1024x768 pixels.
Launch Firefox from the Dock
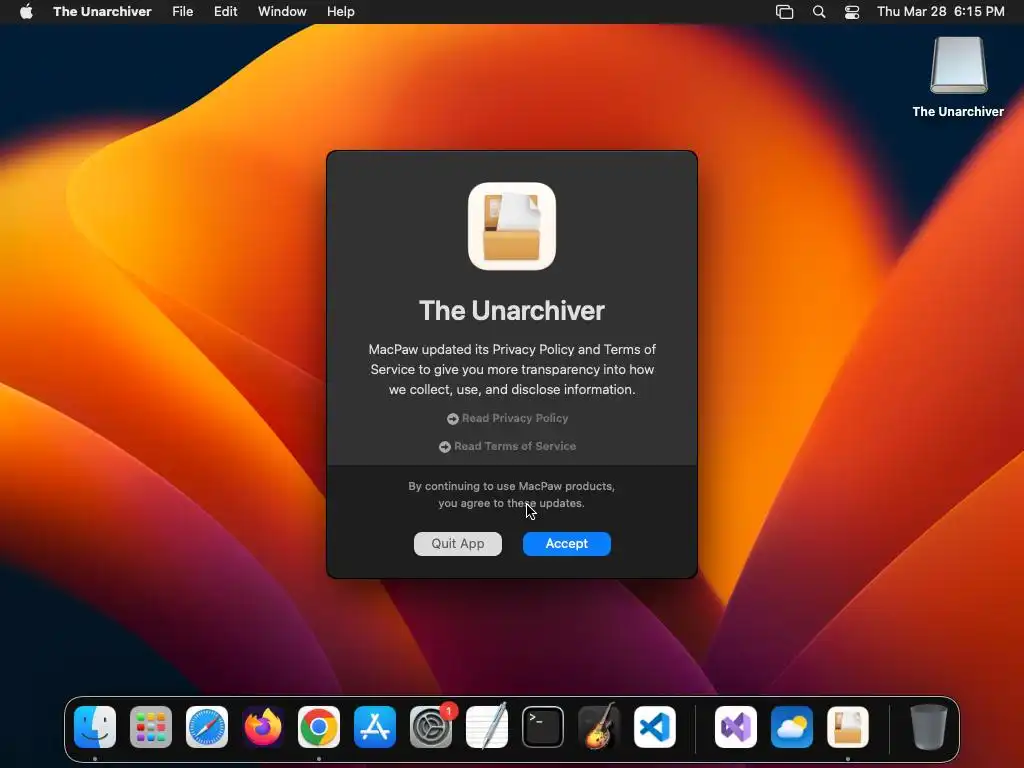click(263, 727)
